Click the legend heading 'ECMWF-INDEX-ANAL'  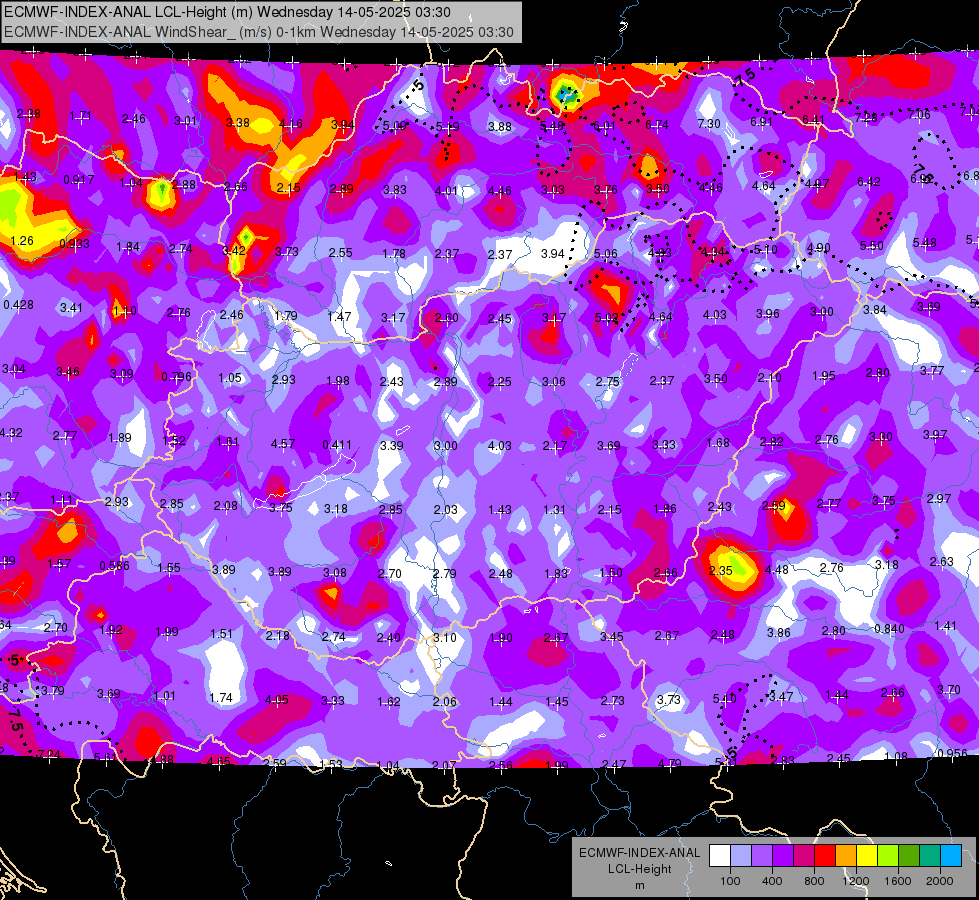coord(639,853)
